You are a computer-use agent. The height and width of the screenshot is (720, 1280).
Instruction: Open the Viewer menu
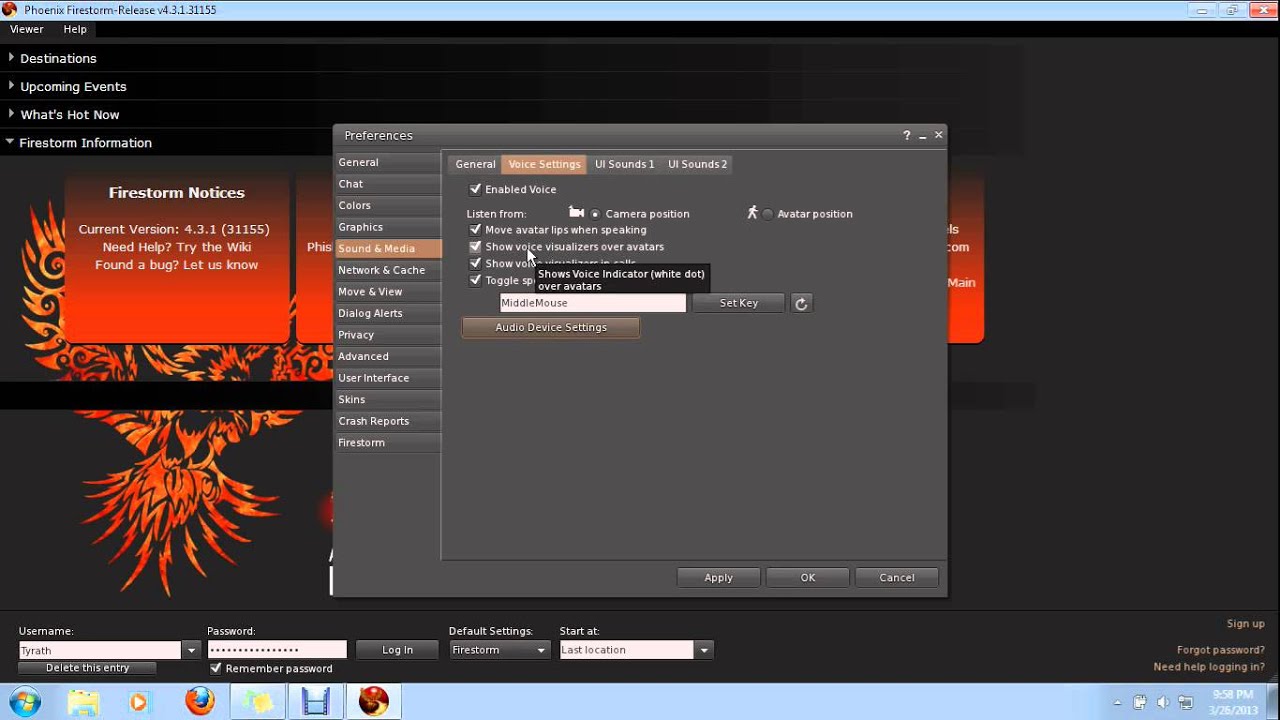click(x=27, y=29)
